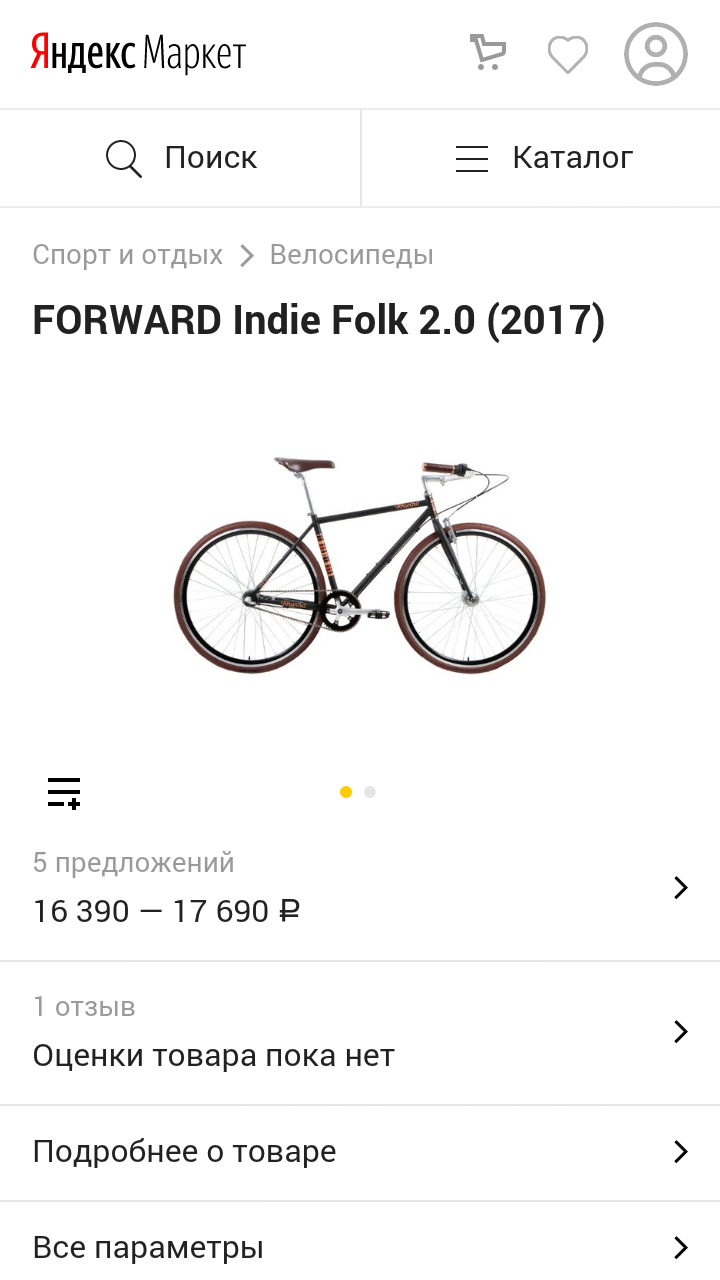Open the 'Поиск' tab

tap(180, 158)
